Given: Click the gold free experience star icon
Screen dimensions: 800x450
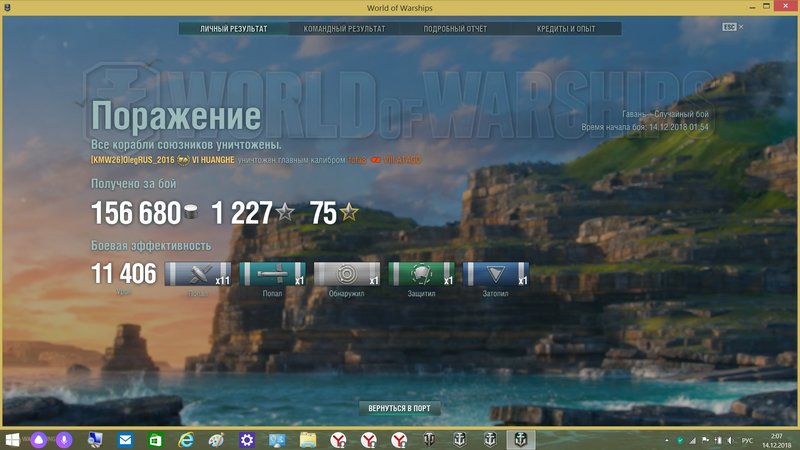Looking at the screenshot, I should 349,211.
